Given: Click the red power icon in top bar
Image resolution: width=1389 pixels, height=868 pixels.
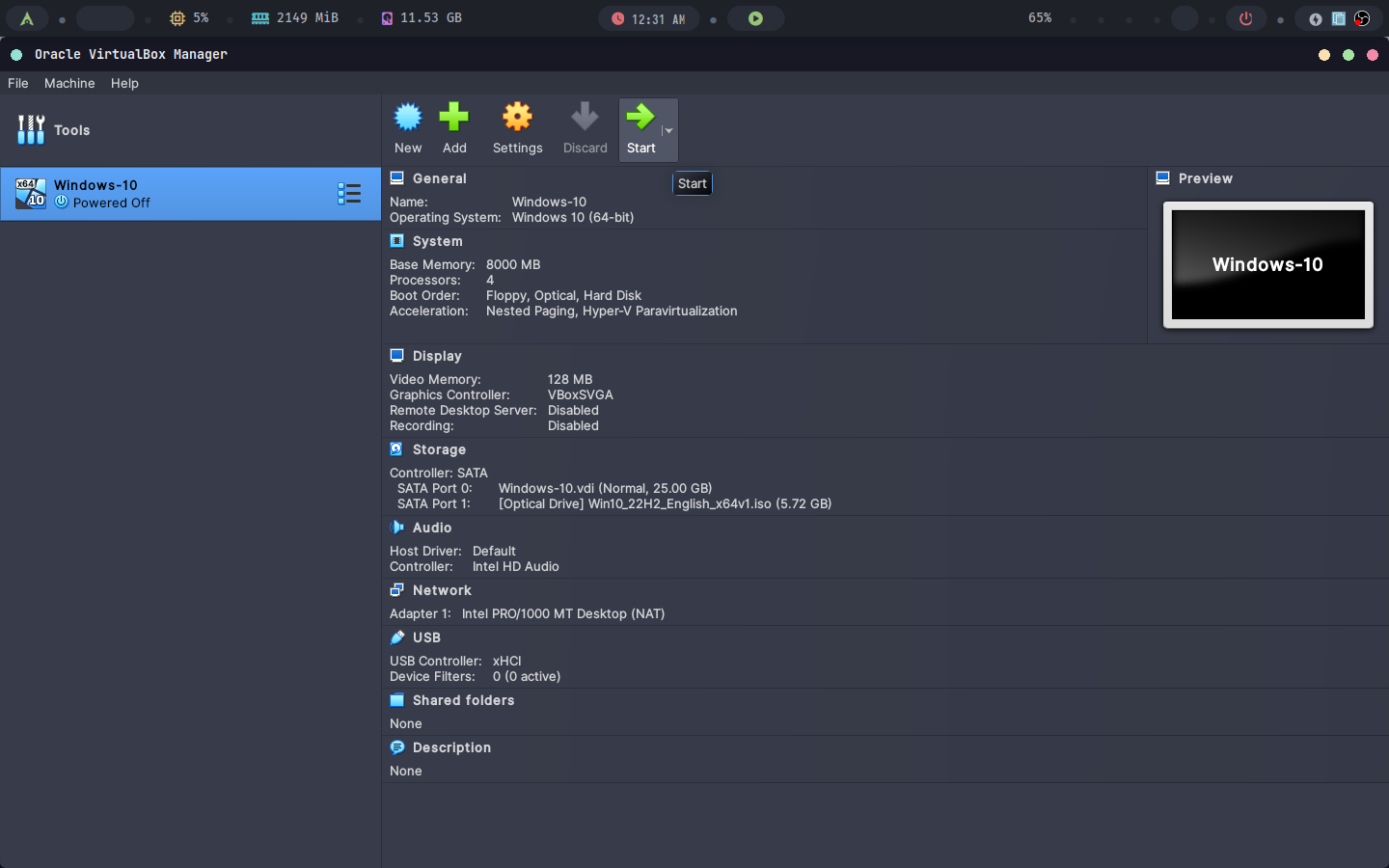Looking at the screenshot, I should pos(1245,18).
